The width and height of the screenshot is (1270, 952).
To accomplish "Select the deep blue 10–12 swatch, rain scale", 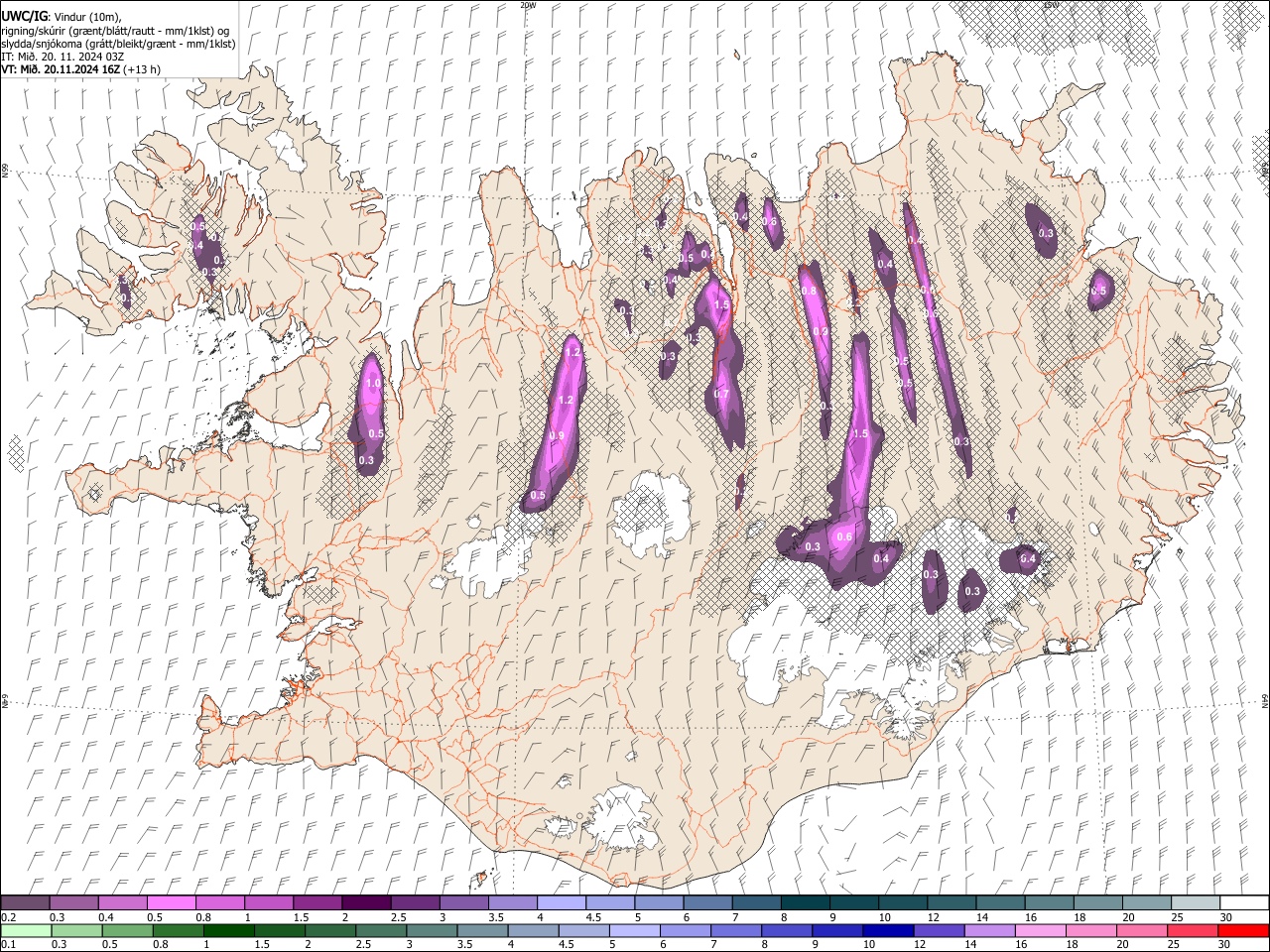I will (x=889, y=930).
